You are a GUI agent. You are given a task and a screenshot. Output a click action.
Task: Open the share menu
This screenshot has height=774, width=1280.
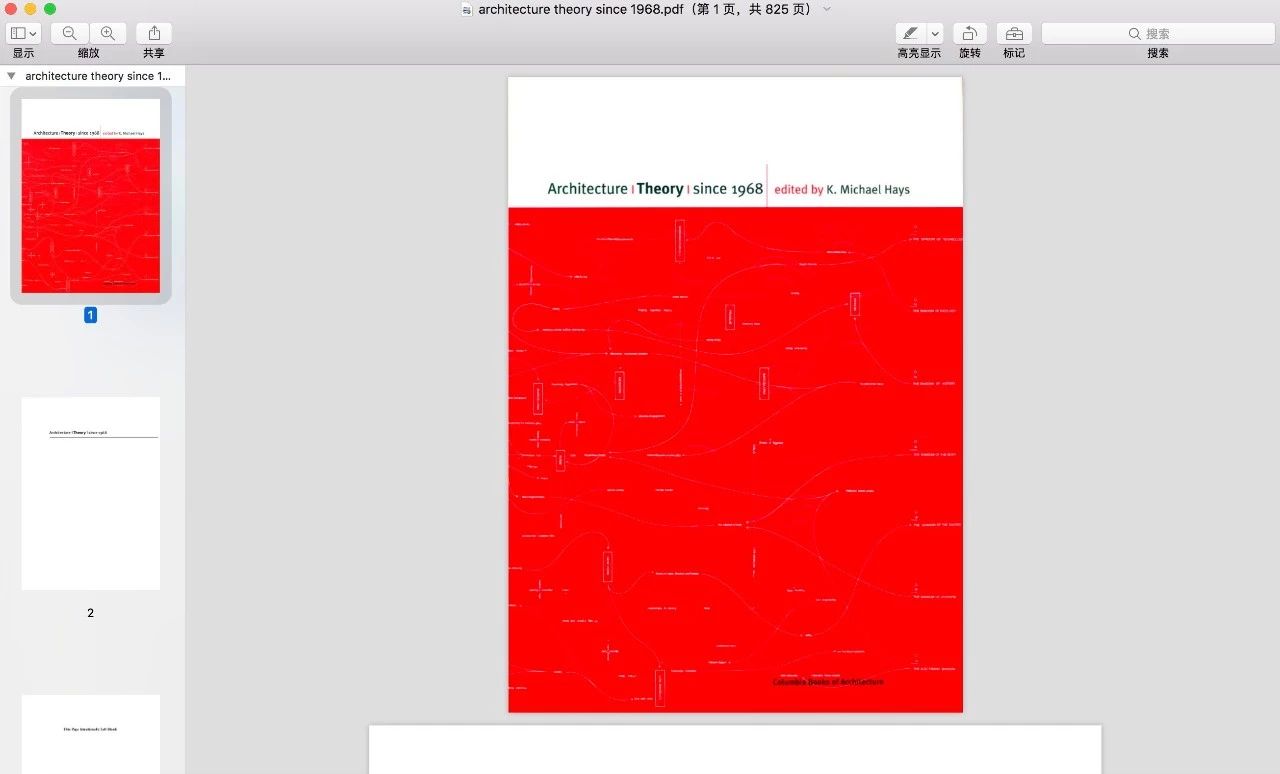coord(154,33)
